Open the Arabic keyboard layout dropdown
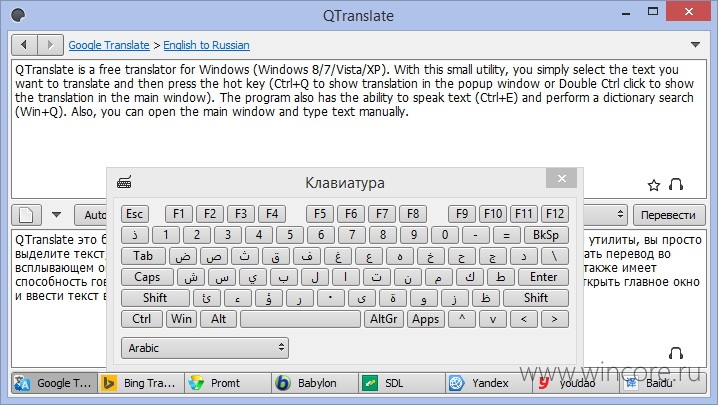This screenshot has height=405, width=718. coord(205,348)
